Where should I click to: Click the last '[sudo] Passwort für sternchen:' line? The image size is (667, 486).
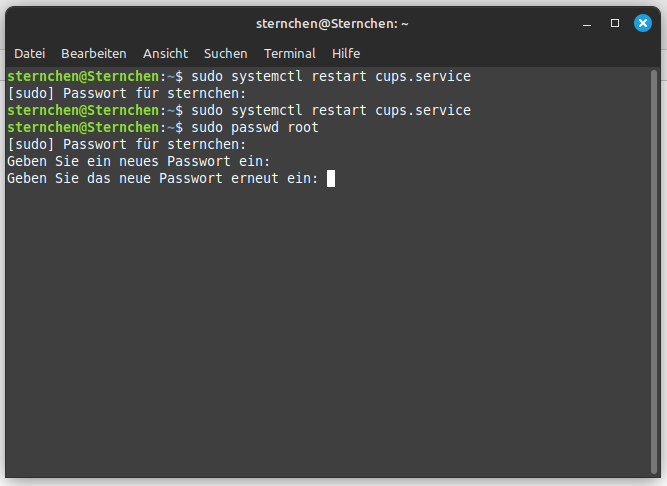126,144
